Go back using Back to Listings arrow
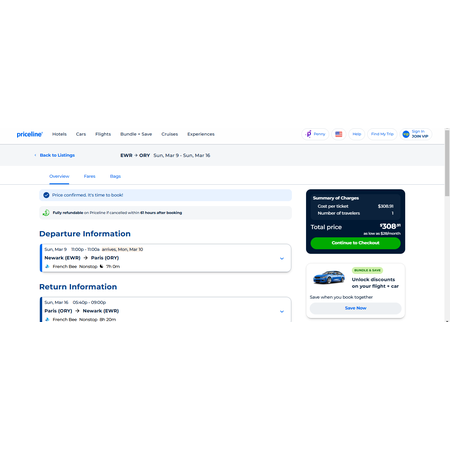The width and height of the screenshot is (450, 450). (x=35, y=155)
